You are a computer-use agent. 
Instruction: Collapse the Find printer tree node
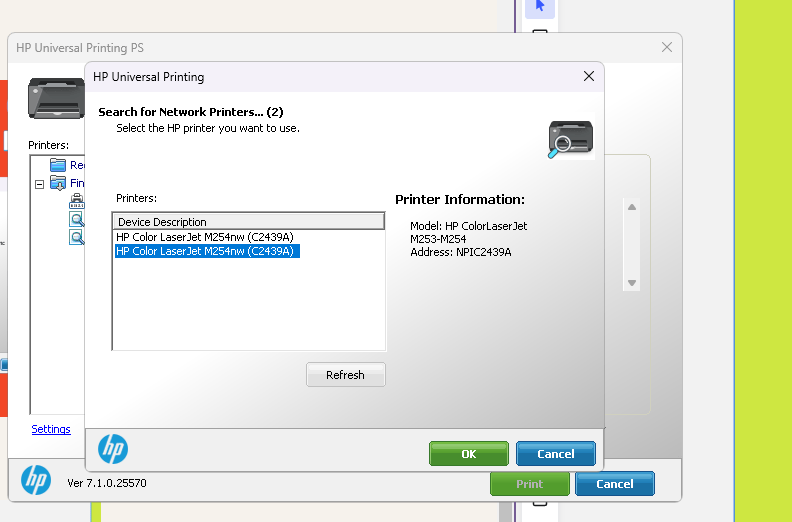pos(39,184)
